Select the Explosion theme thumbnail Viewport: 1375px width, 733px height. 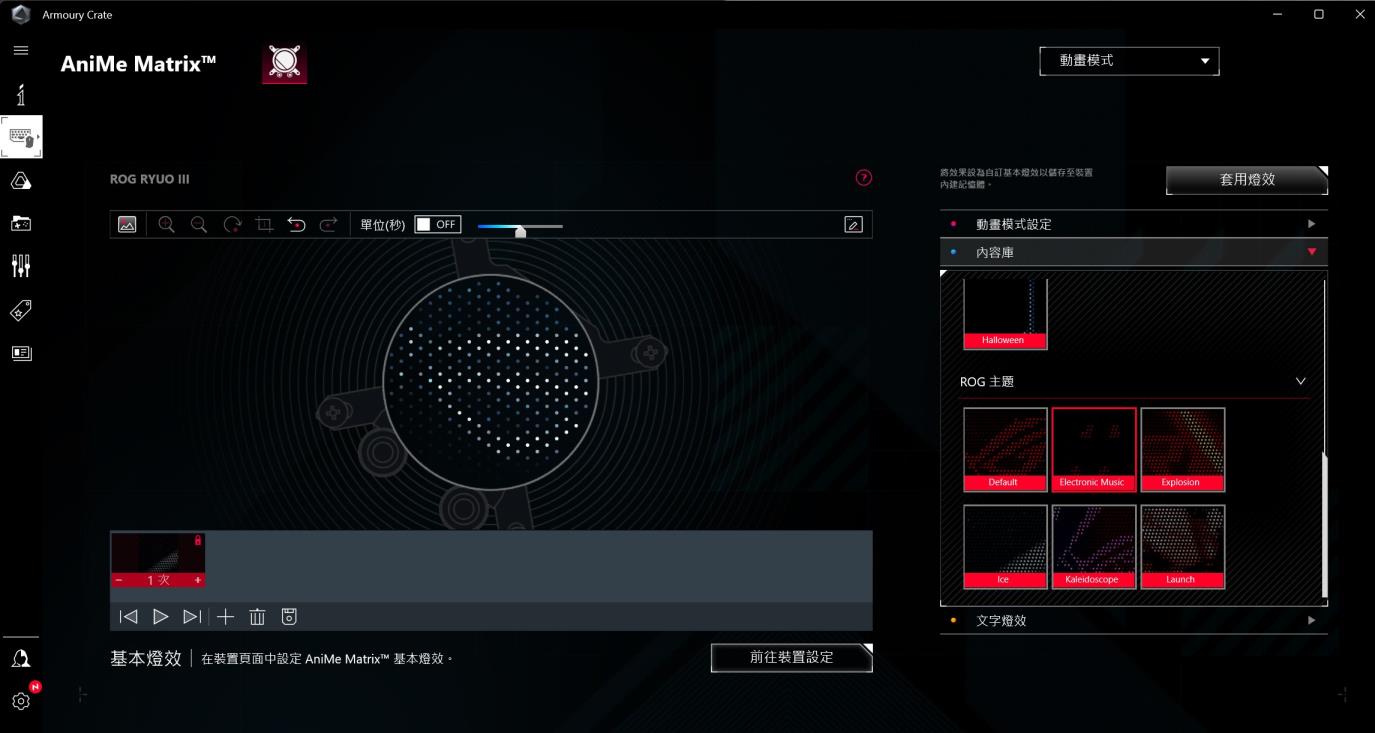(1182, 450)
